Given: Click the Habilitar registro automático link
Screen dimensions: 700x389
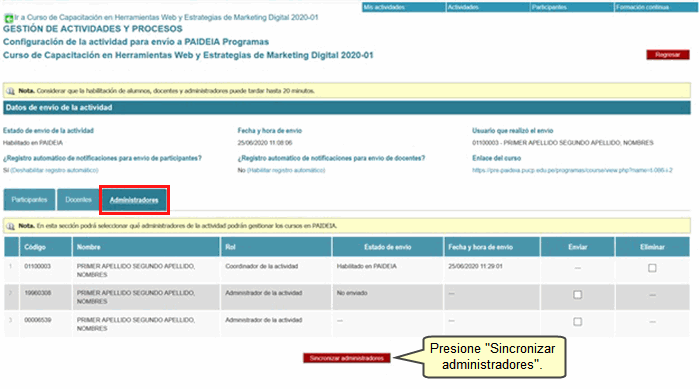Looking at the screenshot, I should (x=286, y=170).
